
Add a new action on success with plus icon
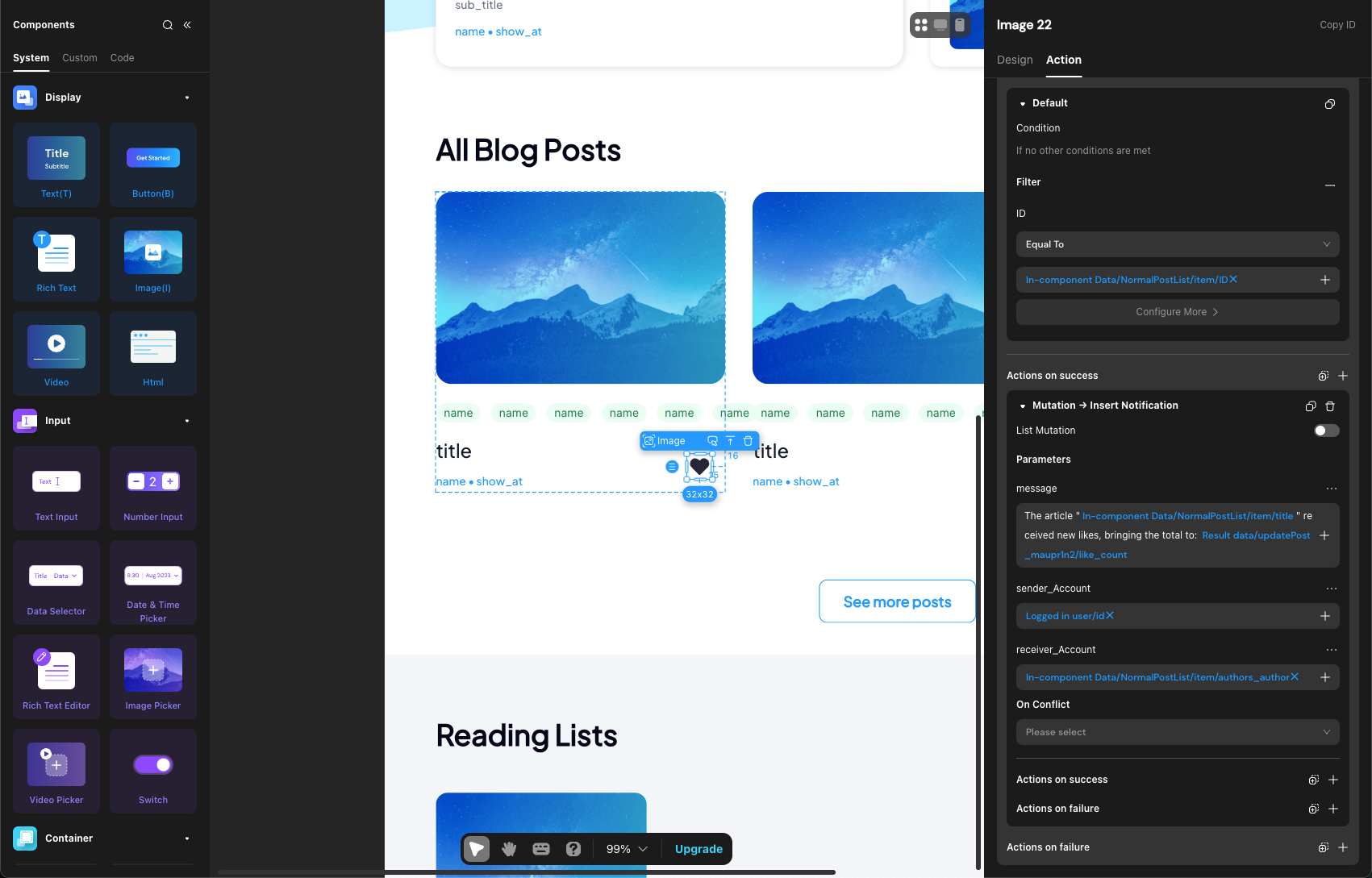tap(1343, 376)
